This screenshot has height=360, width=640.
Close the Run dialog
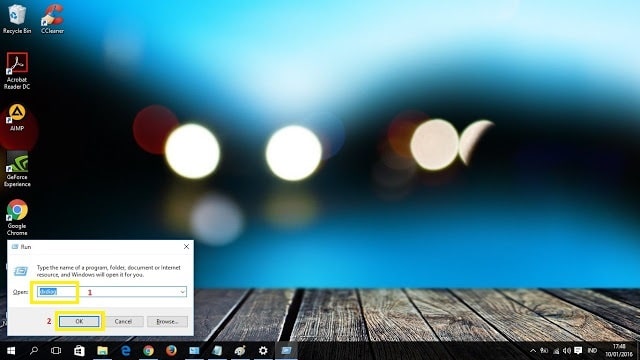(186, 247)
